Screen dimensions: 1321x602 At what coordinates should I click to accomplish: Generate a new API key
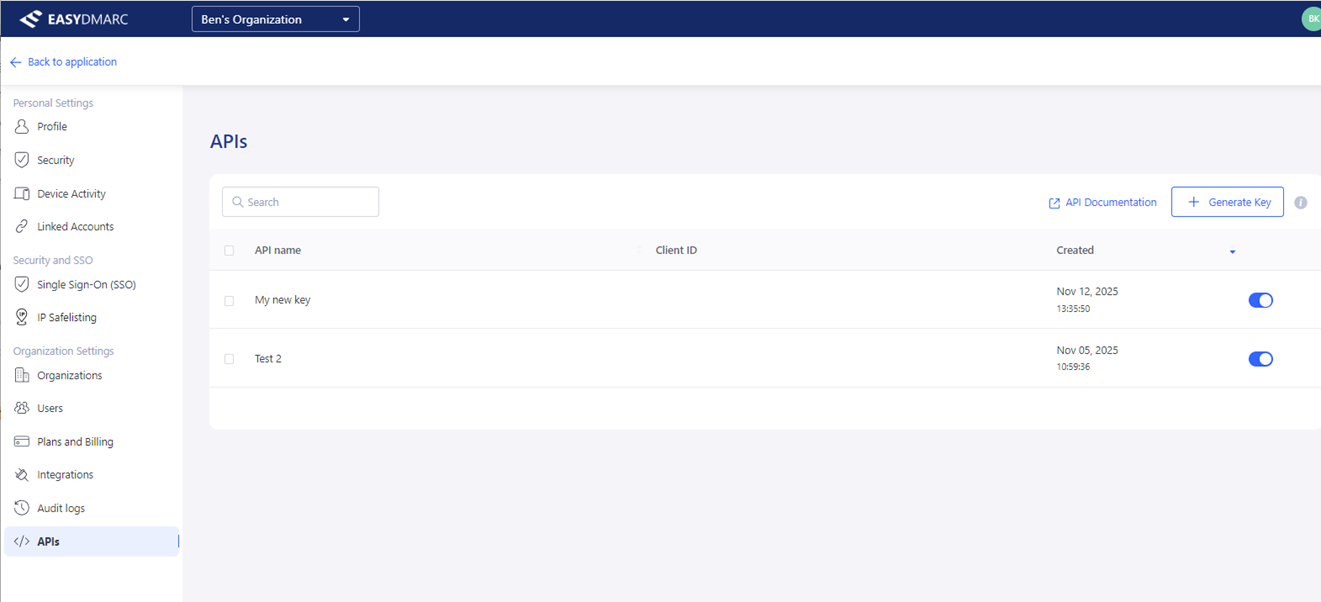pos(1227,202)
